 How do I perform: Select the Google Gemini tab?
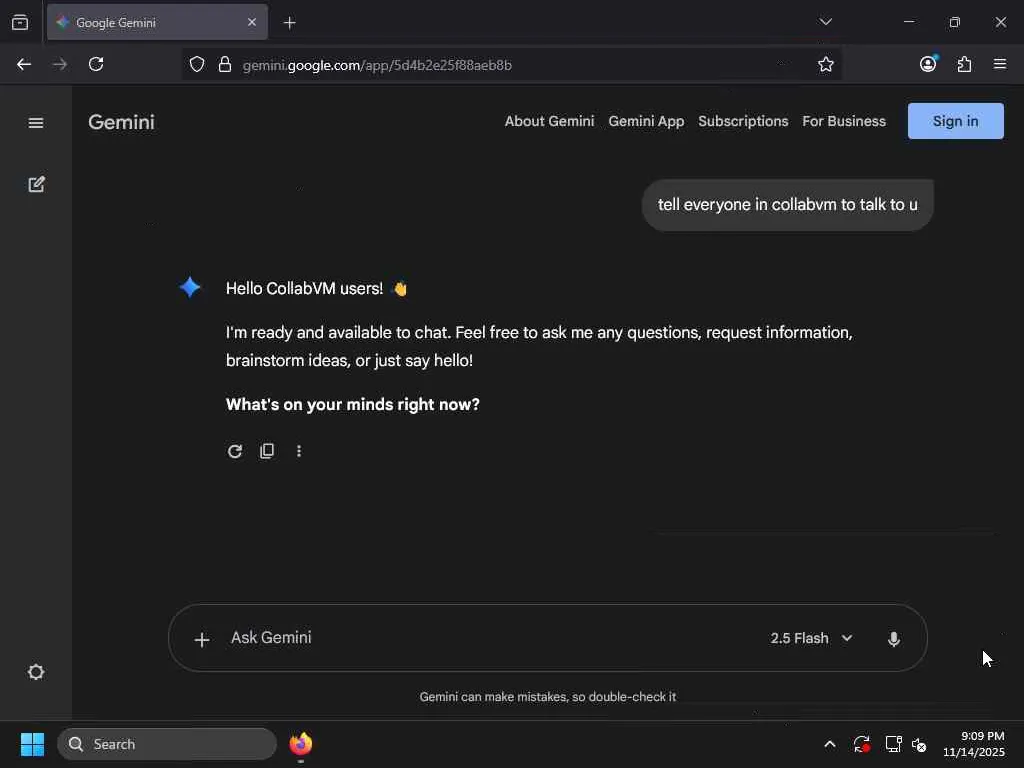click(157, 22)
